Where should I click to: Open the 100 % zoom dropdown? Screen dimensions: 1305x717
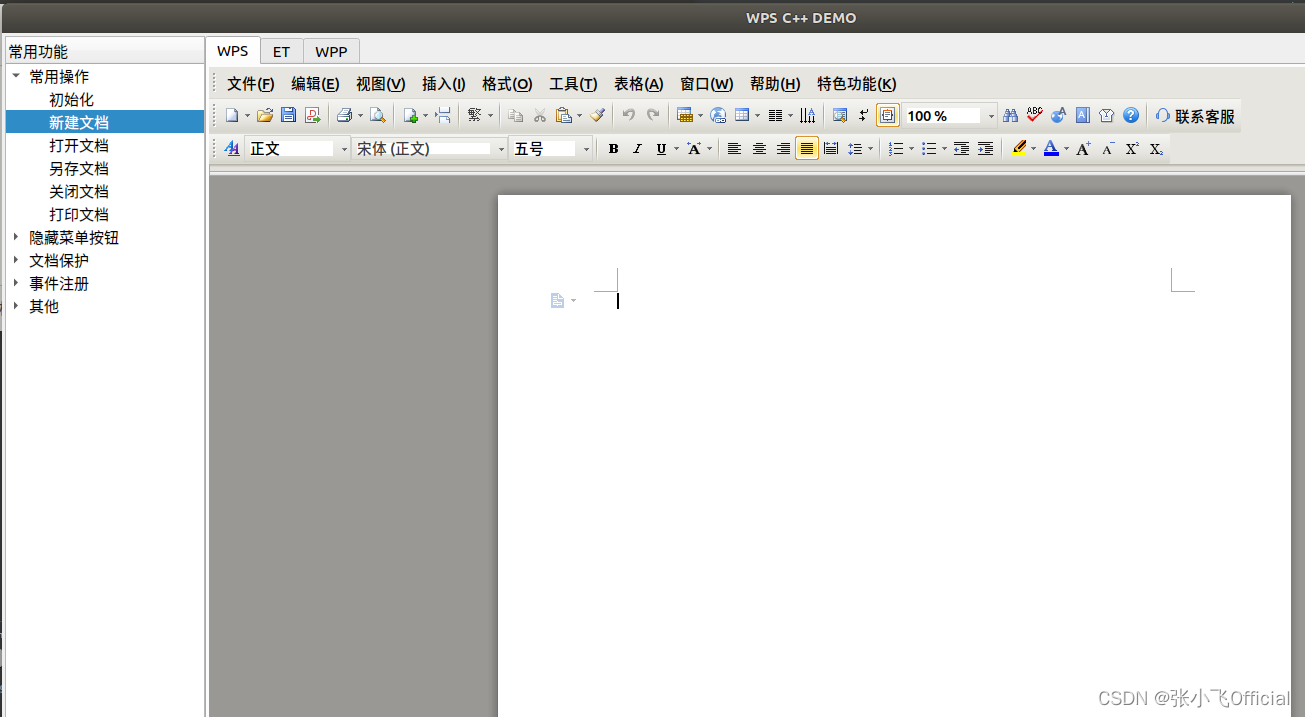point(950,115)
